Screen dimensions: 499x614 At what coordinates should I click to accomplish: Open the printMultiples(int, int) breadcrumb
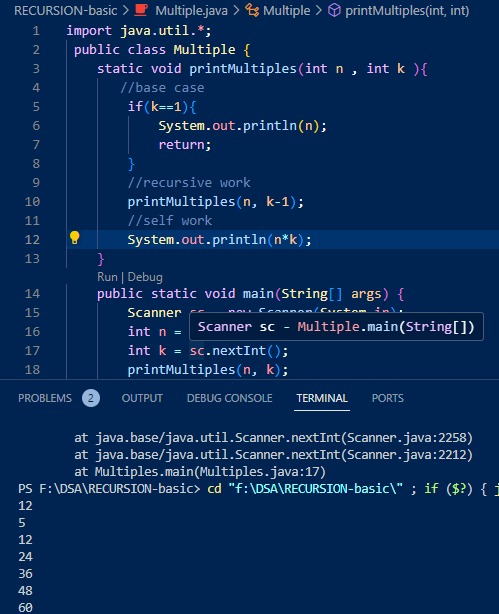click(407, 11)
